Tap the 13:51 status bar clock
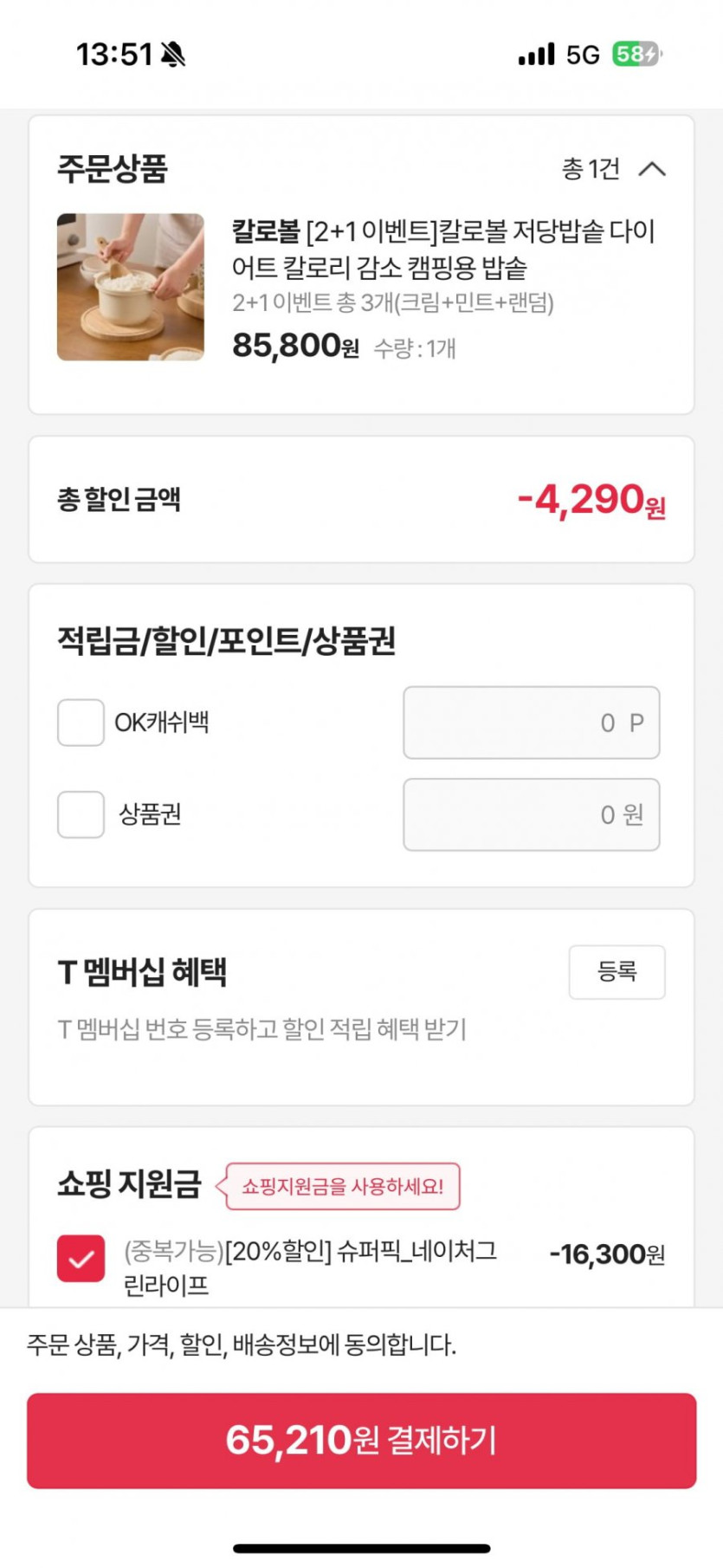The width and height of the screenshot is (723, 1568). [114, 55]
